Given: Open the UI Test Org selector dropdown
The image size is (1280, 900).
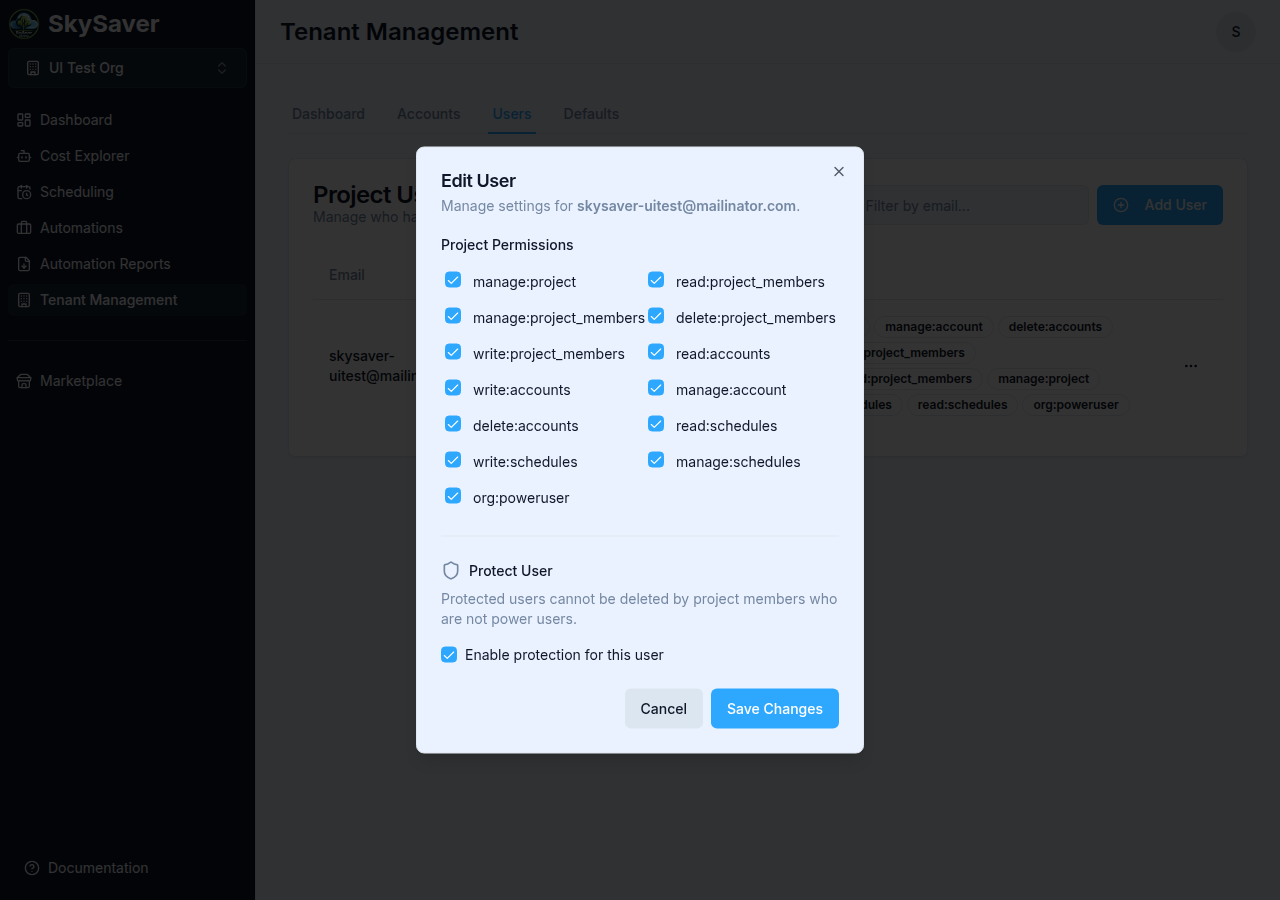Looking at the screenshot, I should (x=127, y=68).
